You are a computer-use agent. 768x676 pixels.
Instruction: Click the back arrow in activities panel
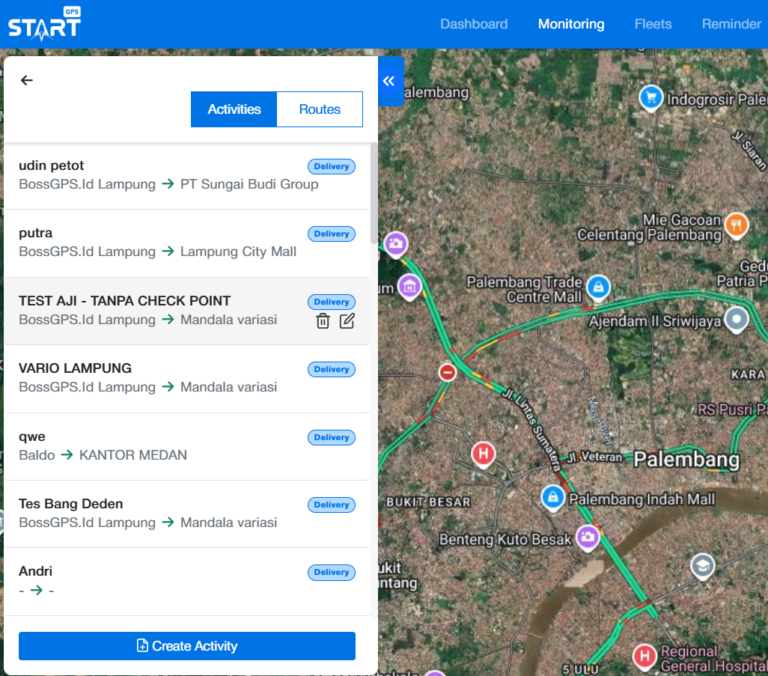click(27, 81)
